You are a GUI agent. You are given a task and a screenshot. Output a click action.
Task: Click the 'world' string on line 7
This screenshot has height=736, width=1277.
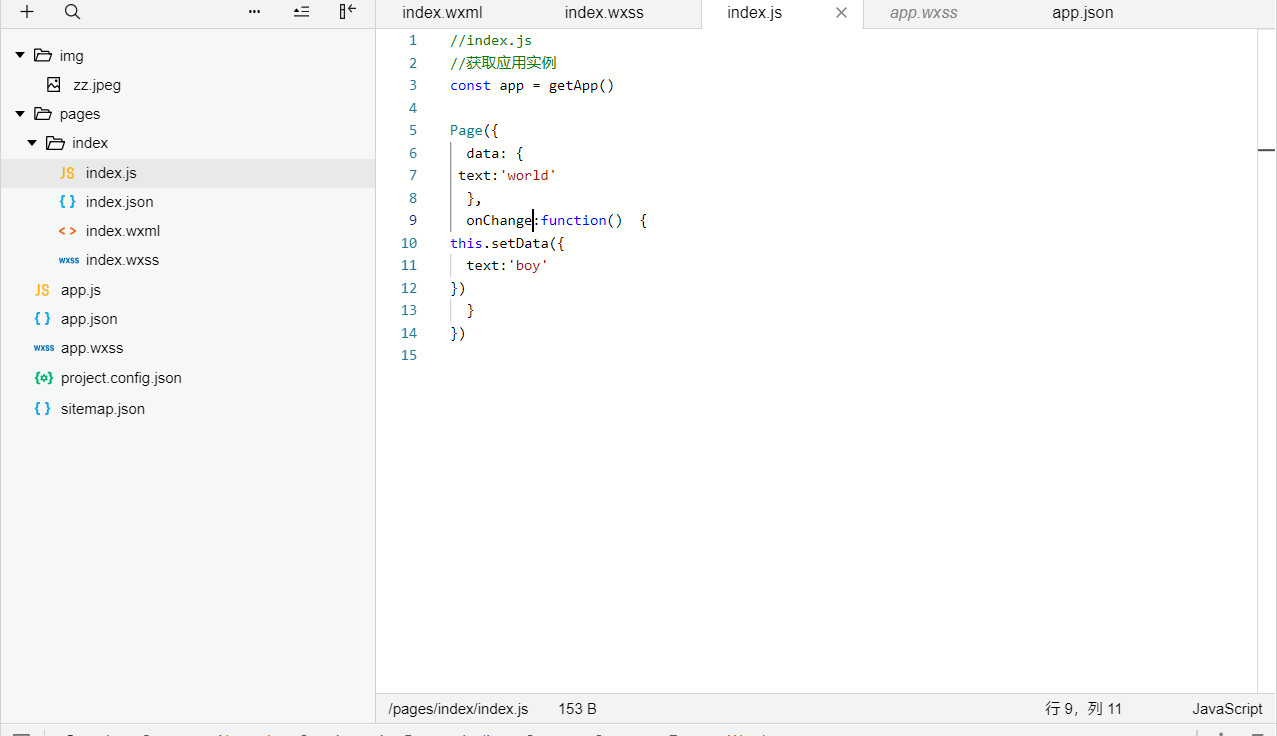(x=528, y=175)
